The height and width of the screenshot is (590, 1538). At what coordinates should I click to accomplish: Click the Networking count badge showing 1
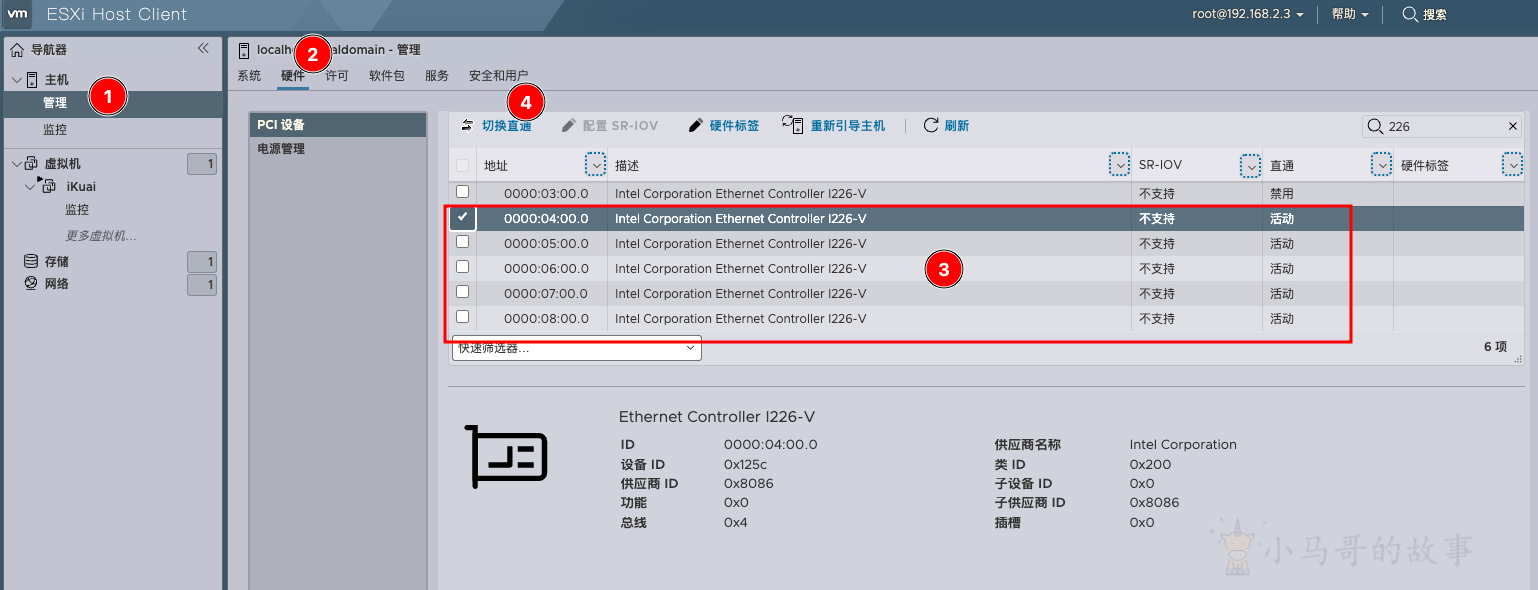tap(202, 285)
